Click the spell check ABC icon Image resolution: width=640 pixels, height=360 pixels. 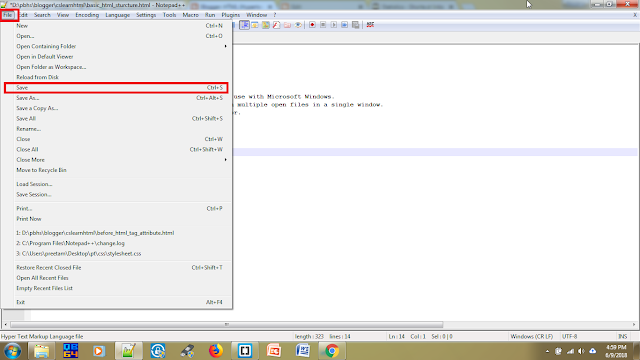click(370, 25)
